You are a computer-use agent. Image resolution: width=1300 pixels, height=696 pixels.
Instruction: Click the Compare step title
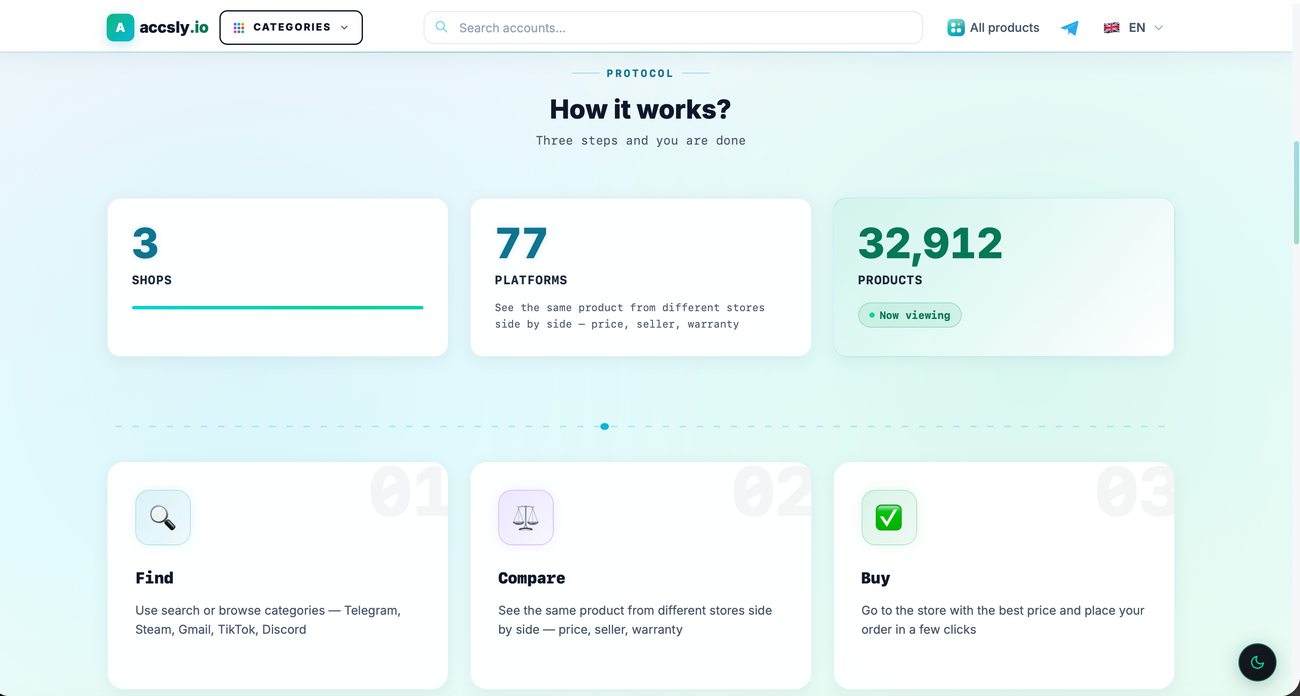point(532,578)
